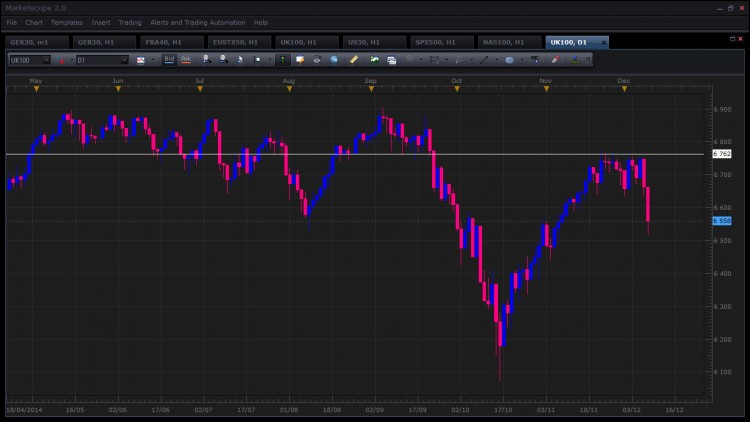Open the D1 timeframe dropdown

point(102,60)
